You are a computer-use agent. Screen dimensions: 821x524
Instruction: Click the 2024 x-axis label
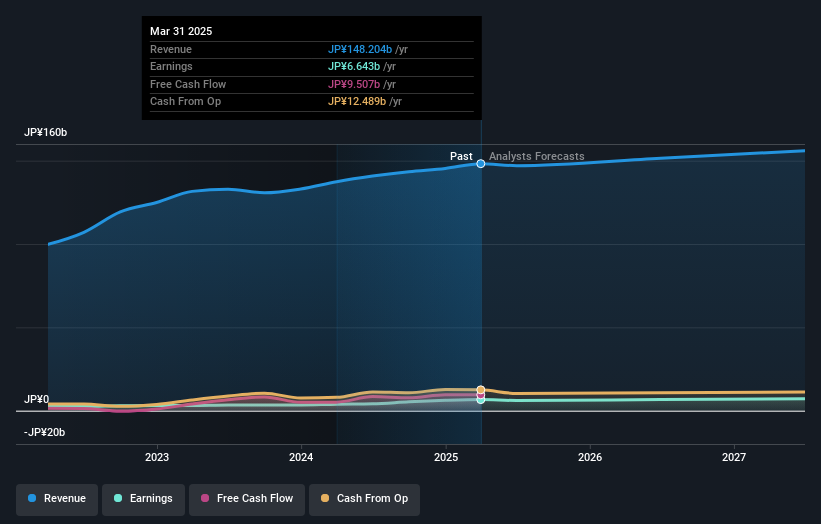301,458
